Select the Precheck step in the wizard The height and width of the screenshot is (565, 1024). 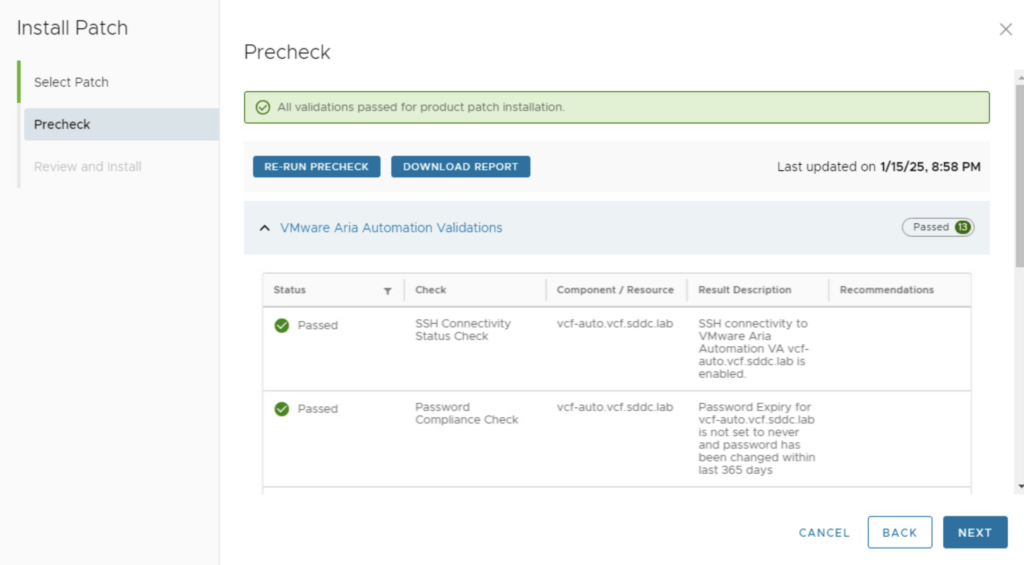(x=62, y=124)
